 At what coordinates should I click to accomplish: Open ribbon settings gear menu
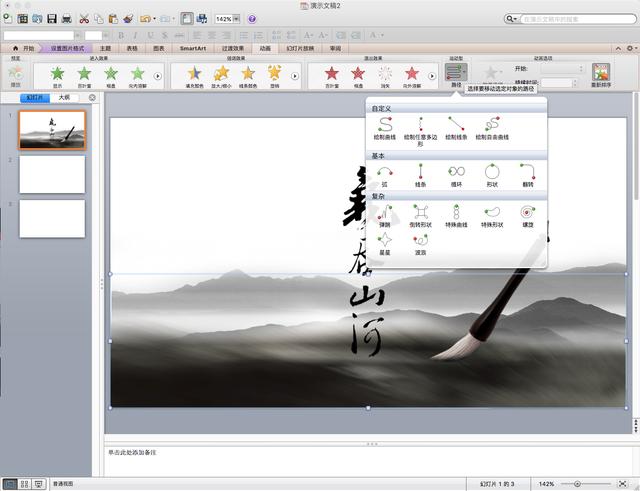(x=631, y=48)
